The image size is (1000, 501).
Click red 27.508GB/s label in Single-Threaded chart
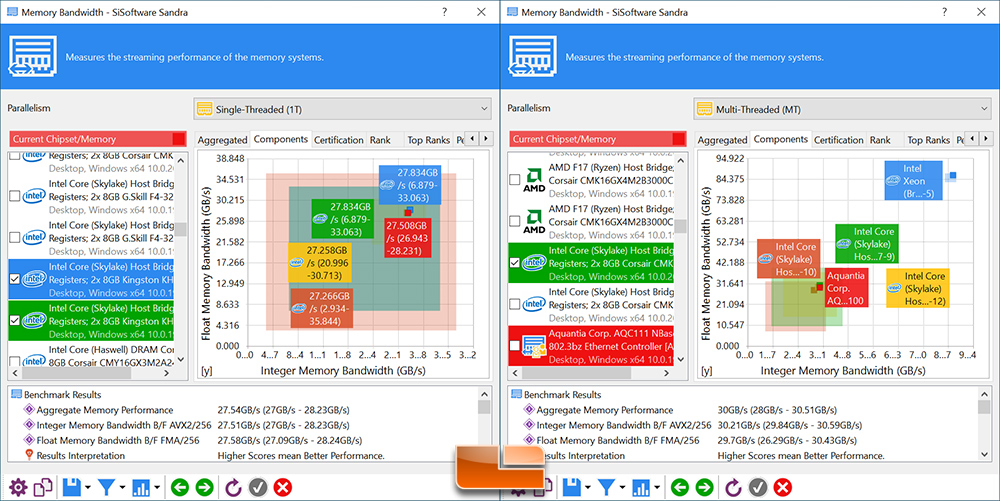pyautogui.click(x=408, y=238)
